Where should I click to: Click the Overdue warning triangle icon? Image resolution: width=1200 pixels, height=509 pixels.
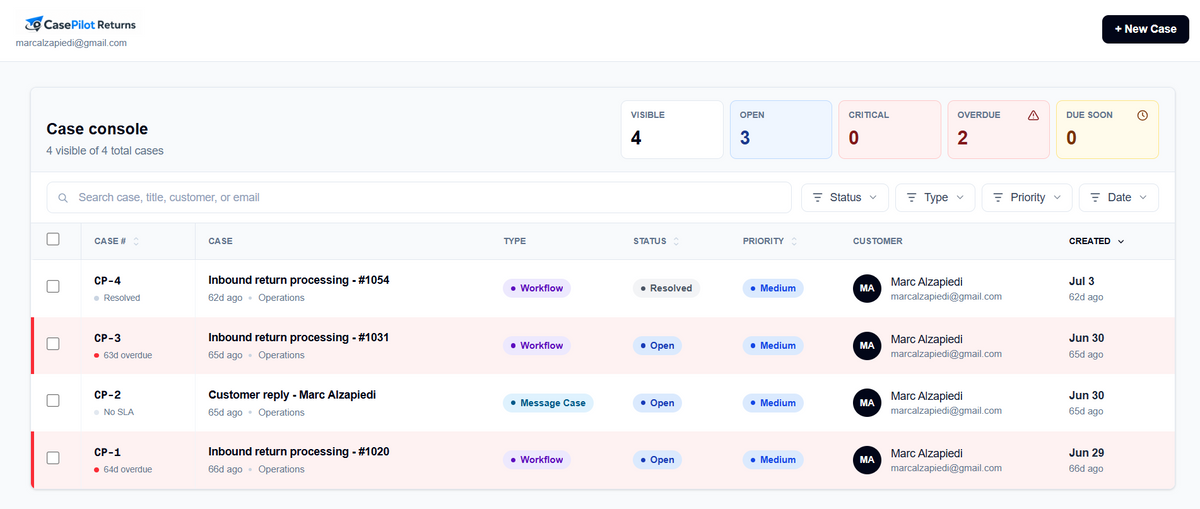point(1033,115)
